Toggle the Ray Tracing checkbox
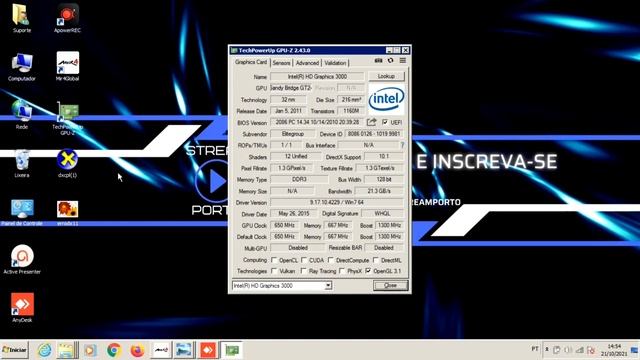 (x=303, y=271)
